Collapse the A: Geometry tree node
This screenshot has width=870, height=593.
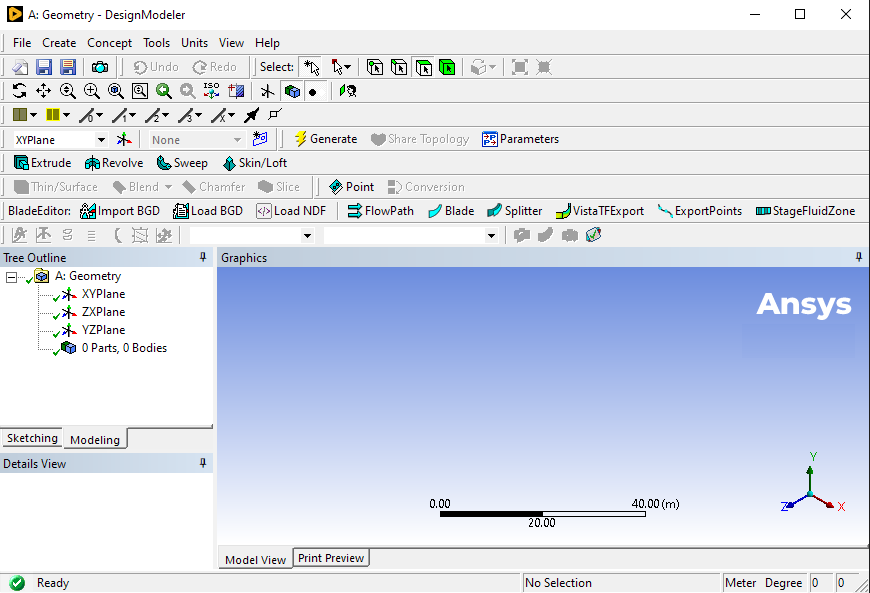click(x=11, y=277)
